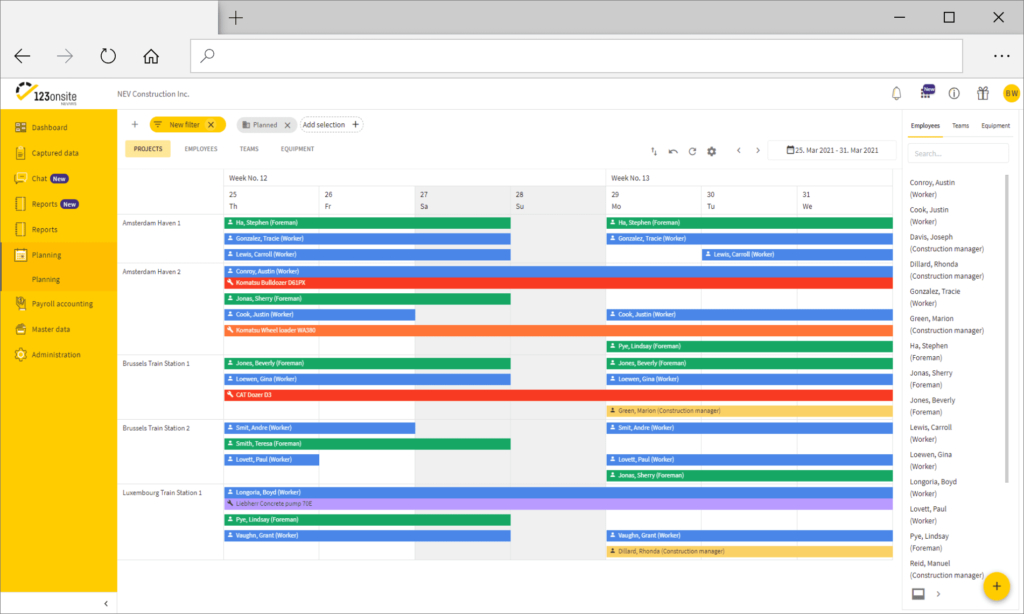Viewport: 1024px width, 614px height.
Task: Remove the Planned selection chip
Action: pyautogui.click(x=287, y=125)
